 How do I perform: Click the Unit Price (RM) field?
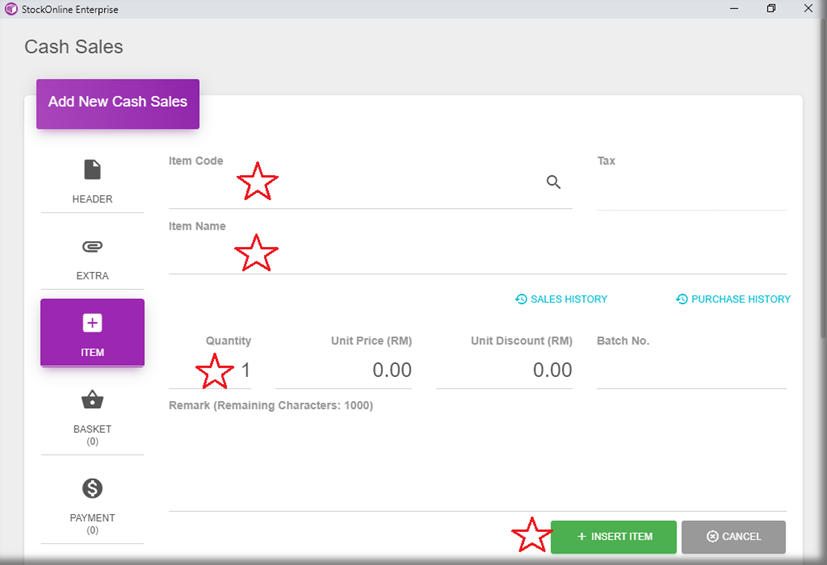[x=344, y=371]
